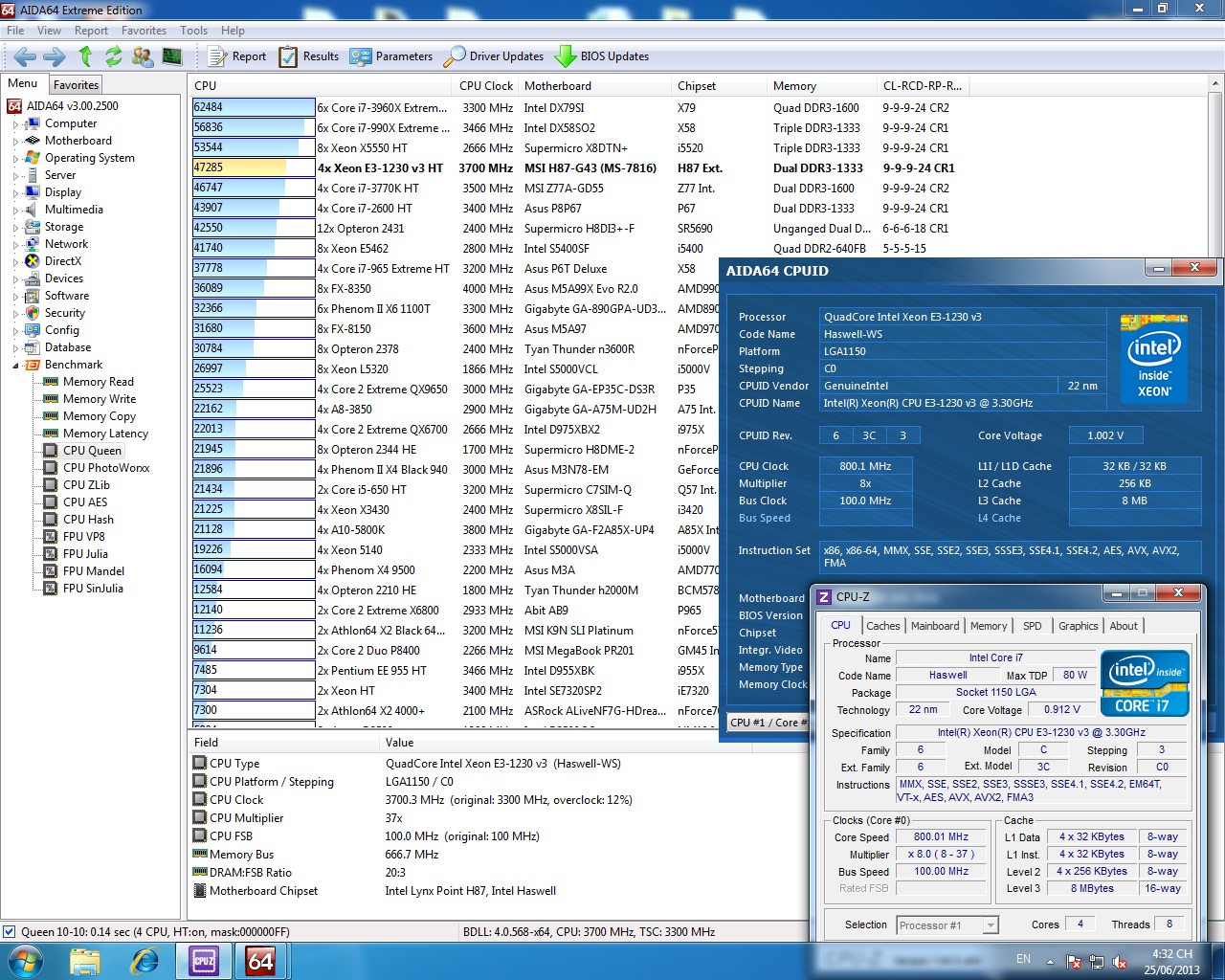
Task: Open the File menu
Action: tap(15, 31)
